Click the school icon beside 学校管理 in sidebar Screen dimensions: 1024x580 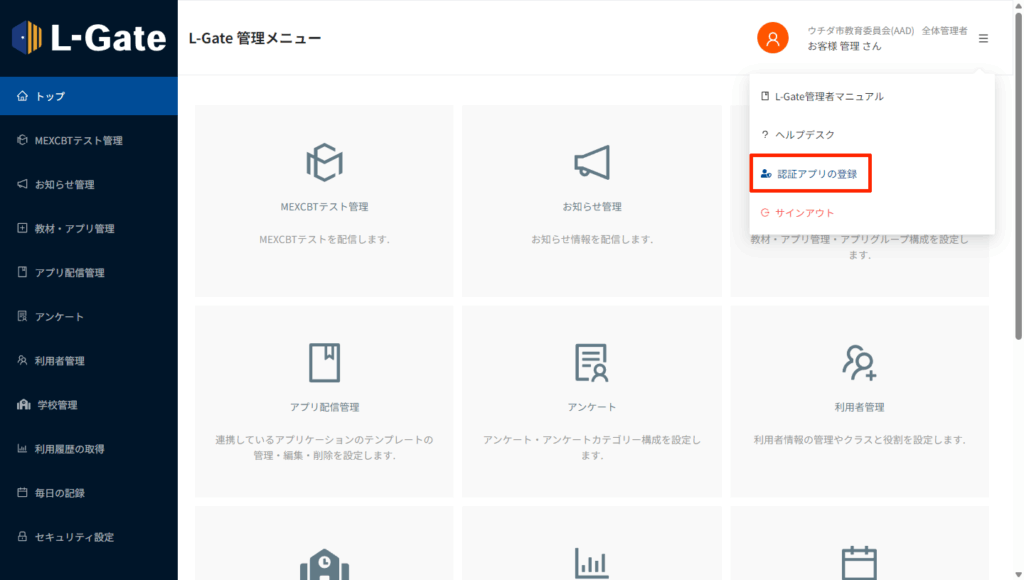[24, 404]
